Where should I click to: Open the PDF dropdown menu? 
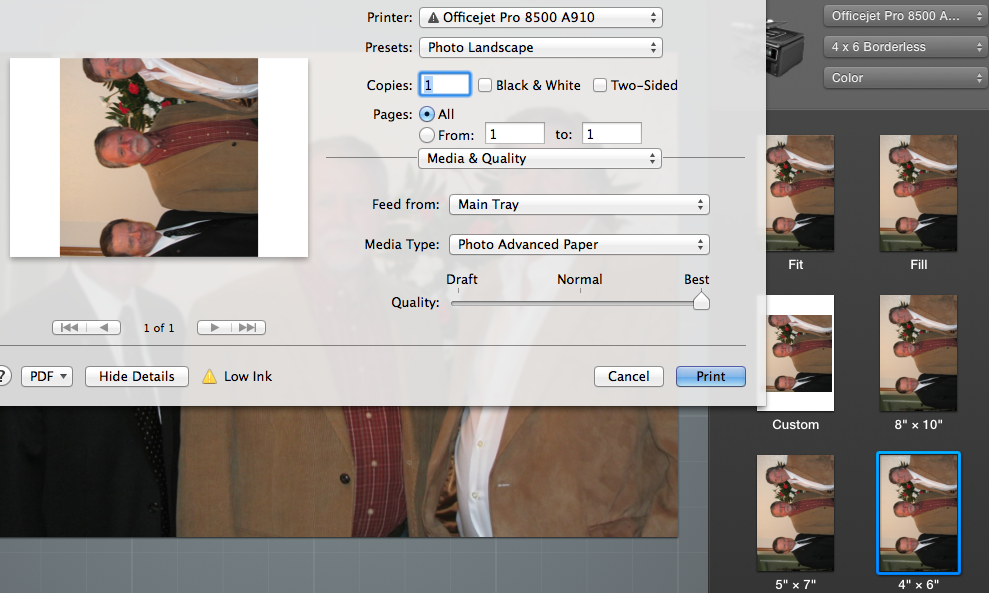coord(47,377)
